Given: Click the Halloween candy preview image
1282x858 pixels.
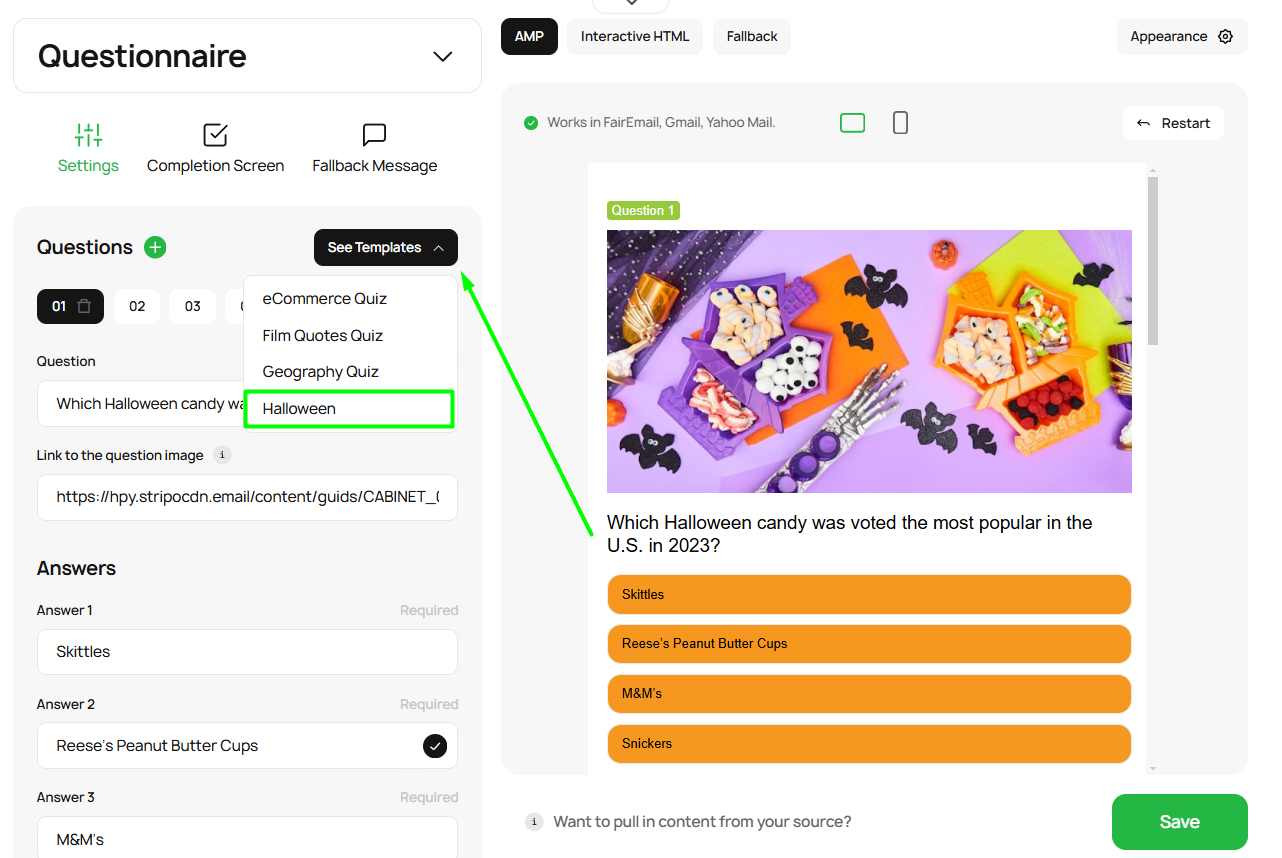Looking at the screenshot, I should click(869, 361).
